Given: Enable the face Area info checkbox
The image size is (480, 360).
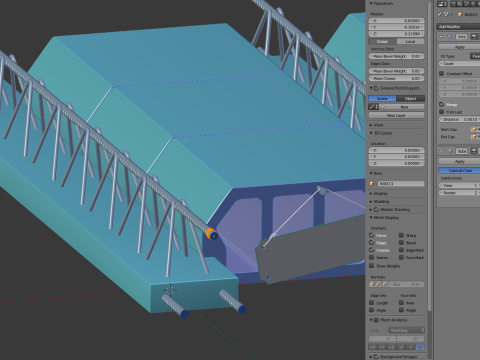Looking at the screenshot, I should (401, 303).
